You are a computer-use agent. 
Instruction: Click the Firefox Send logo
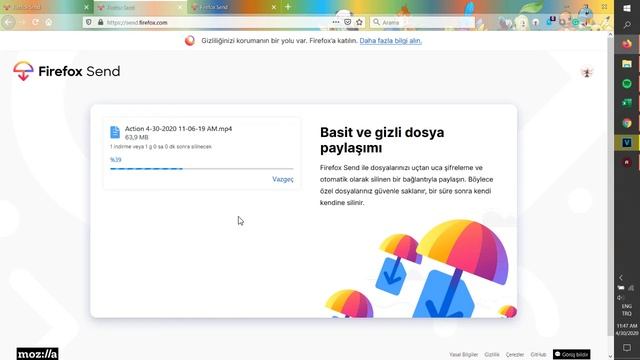pos(67,71)
